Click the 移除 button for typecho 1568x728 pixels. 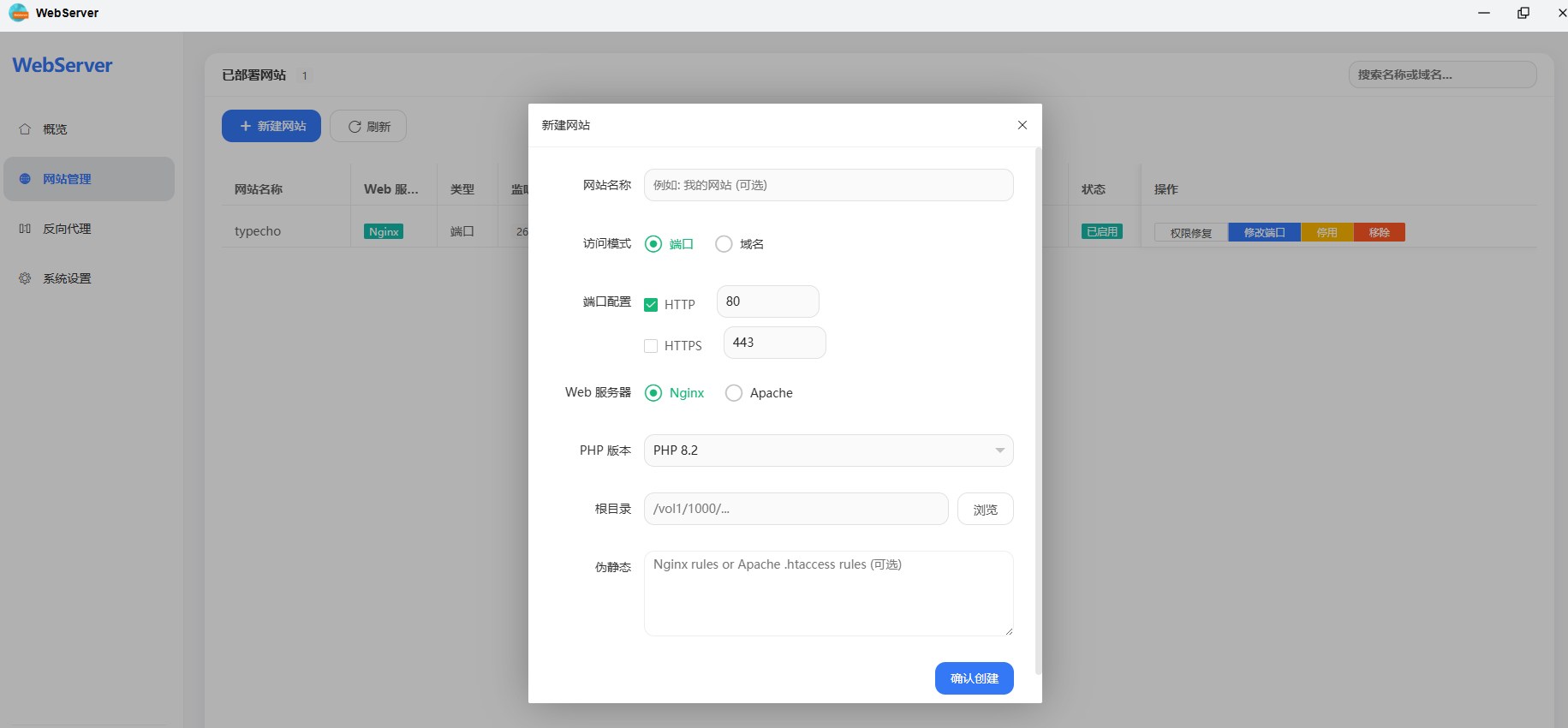pyautogui.click(x=1380, y=232)
